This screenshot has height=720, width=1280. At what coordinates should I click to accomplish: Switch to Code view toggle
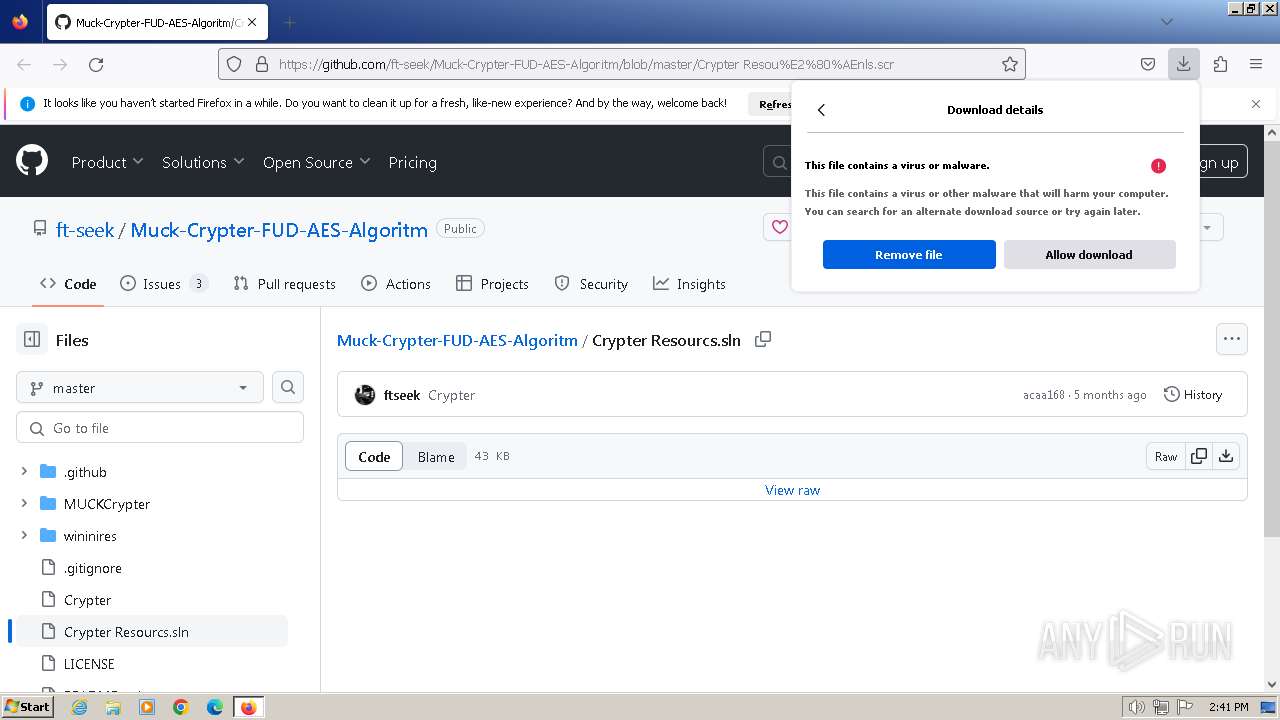click(x=374, y=457)
